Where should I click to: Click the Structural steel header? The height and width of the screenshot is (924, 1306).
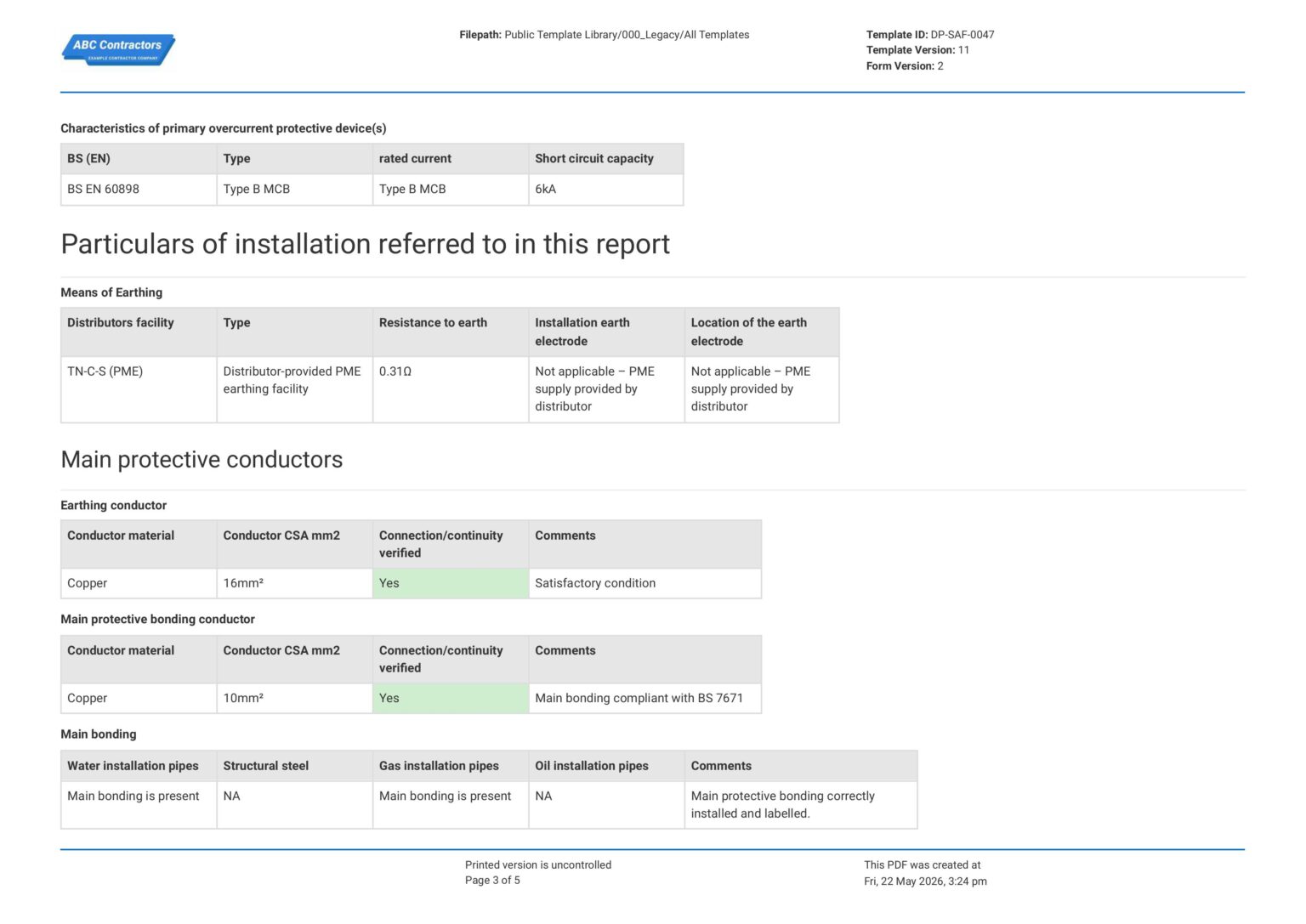pos(294,766)
